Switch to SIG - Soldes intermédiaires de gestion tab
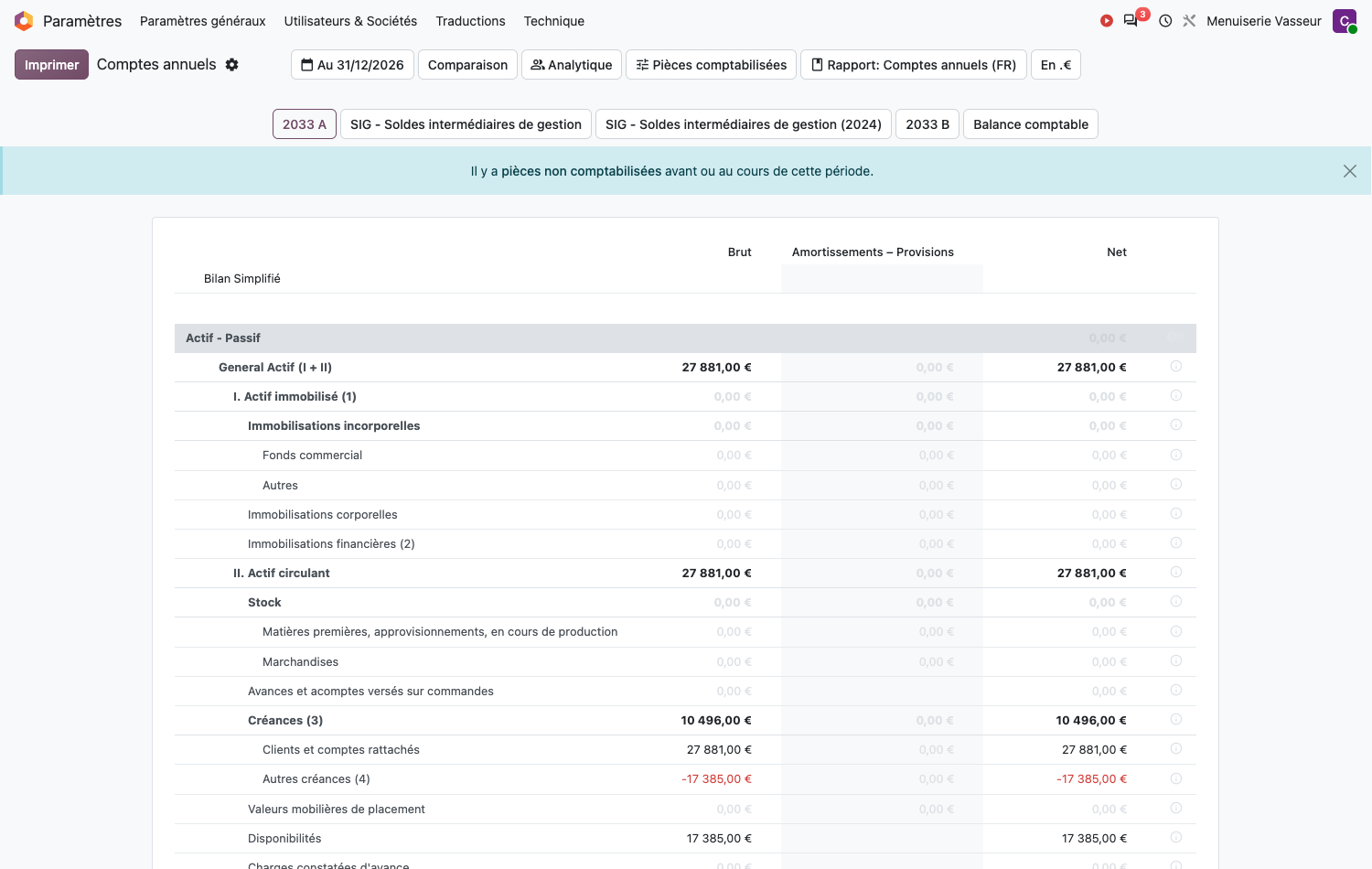Viewport: 1372px width, 869px height. coord(466,124)
